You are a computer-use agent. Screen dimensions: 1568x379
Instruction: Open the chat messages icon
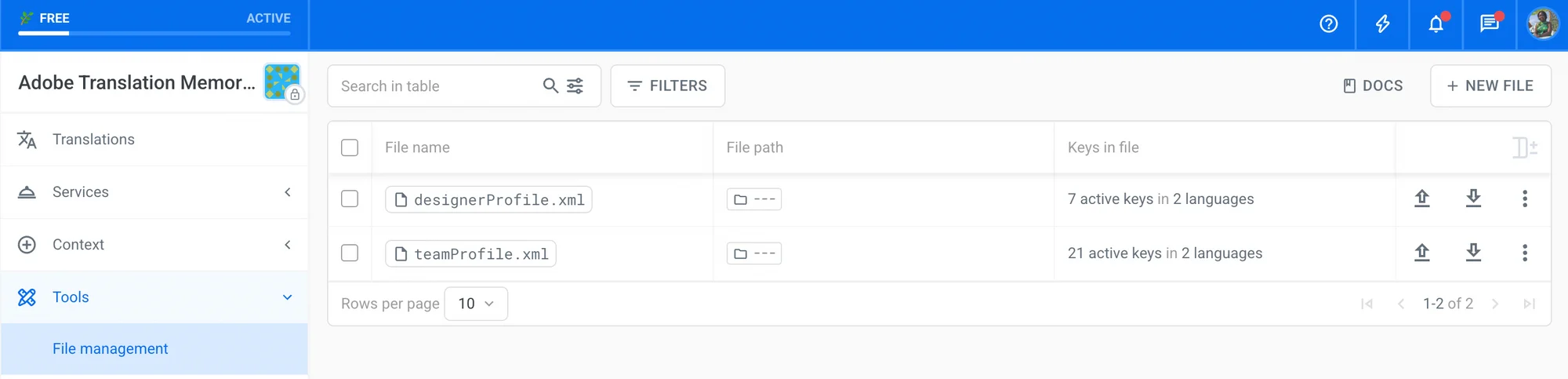click(1489, 24)
